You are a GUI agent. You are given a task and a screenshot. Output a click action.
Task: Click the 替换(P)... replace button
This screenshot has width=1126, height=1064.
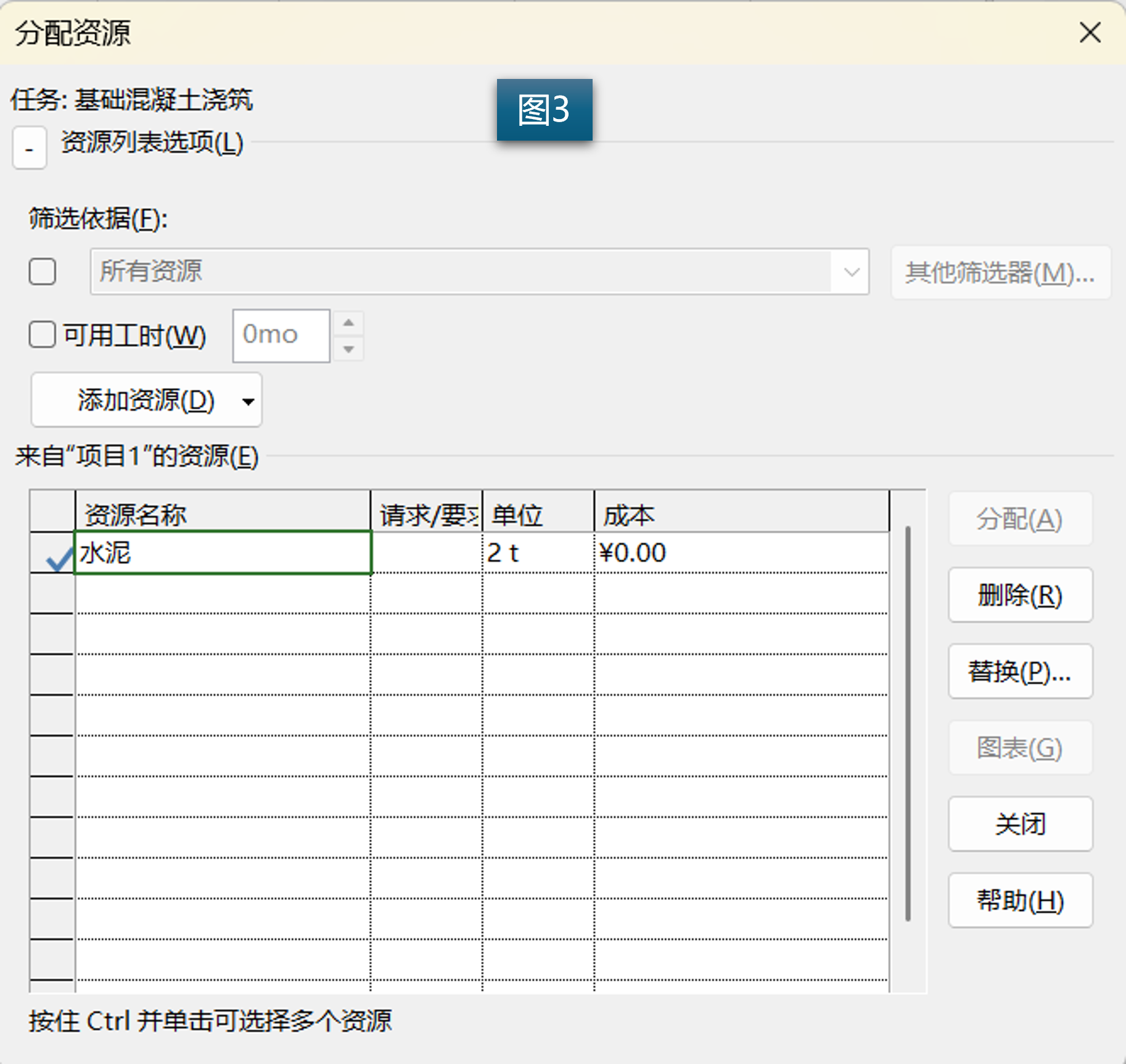(x=1020, y=671)
